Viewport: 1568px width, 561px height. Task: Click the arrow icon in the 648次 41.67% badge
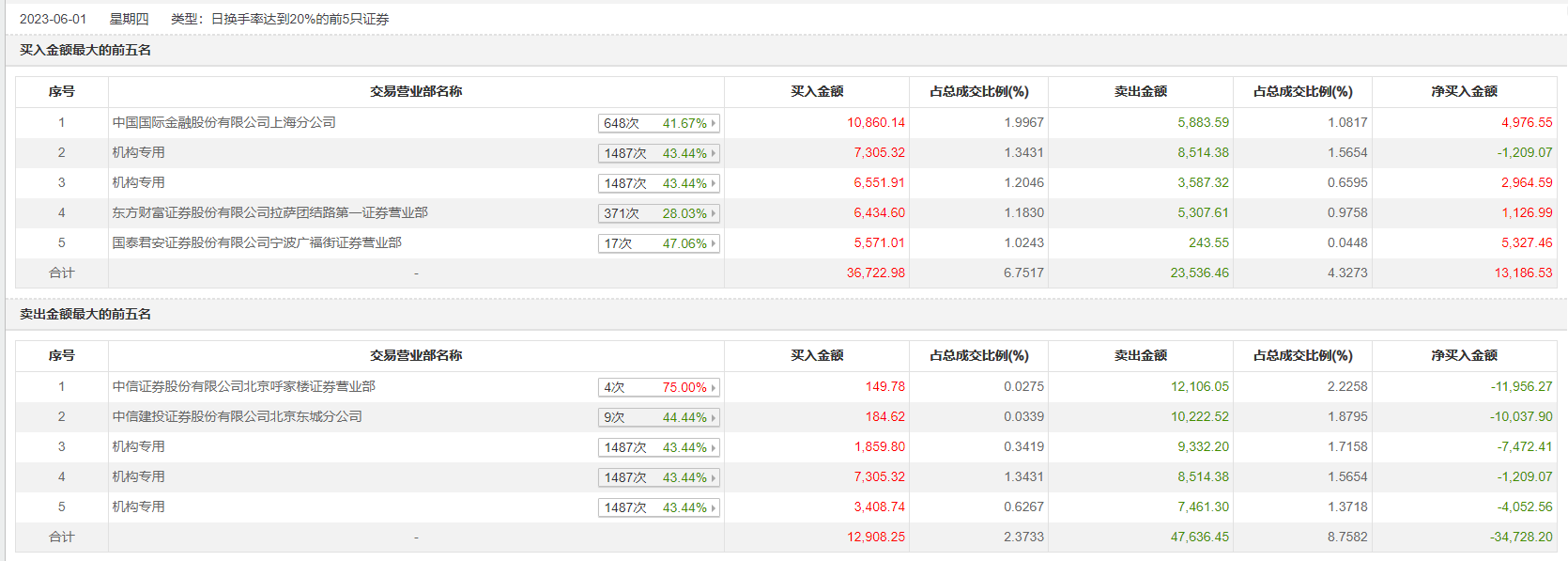pos(714,123)
